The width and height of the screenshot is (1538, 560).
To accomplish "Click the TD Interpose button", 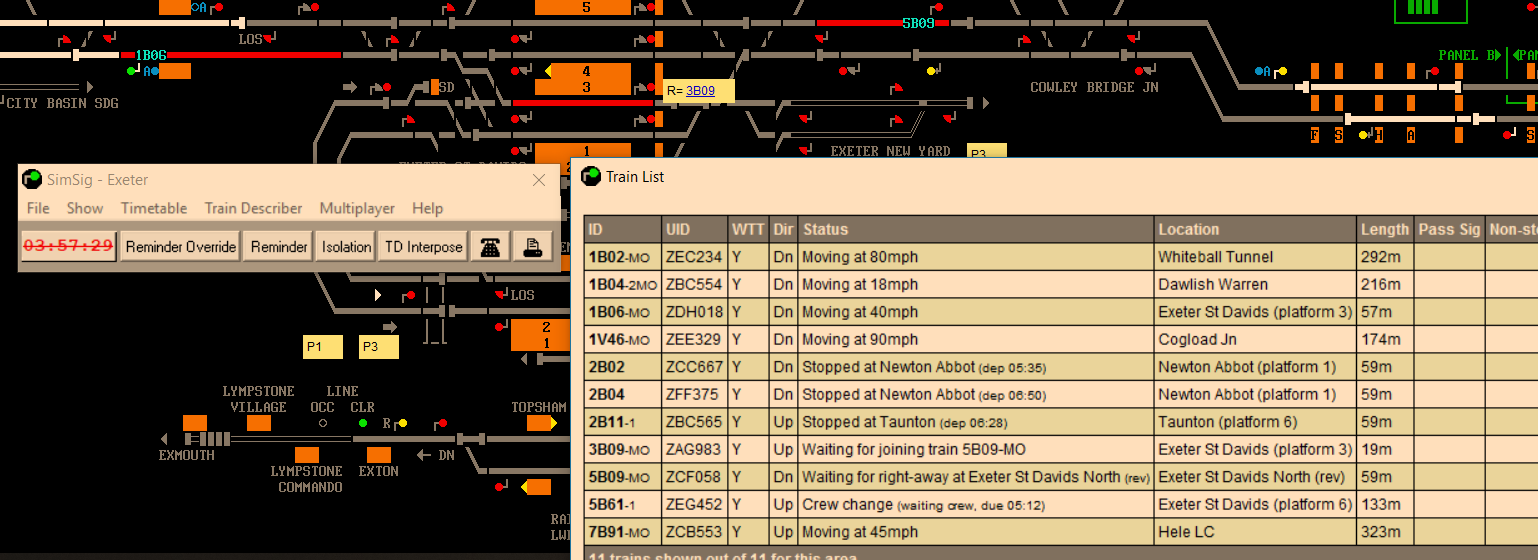I will coord(423,247).
